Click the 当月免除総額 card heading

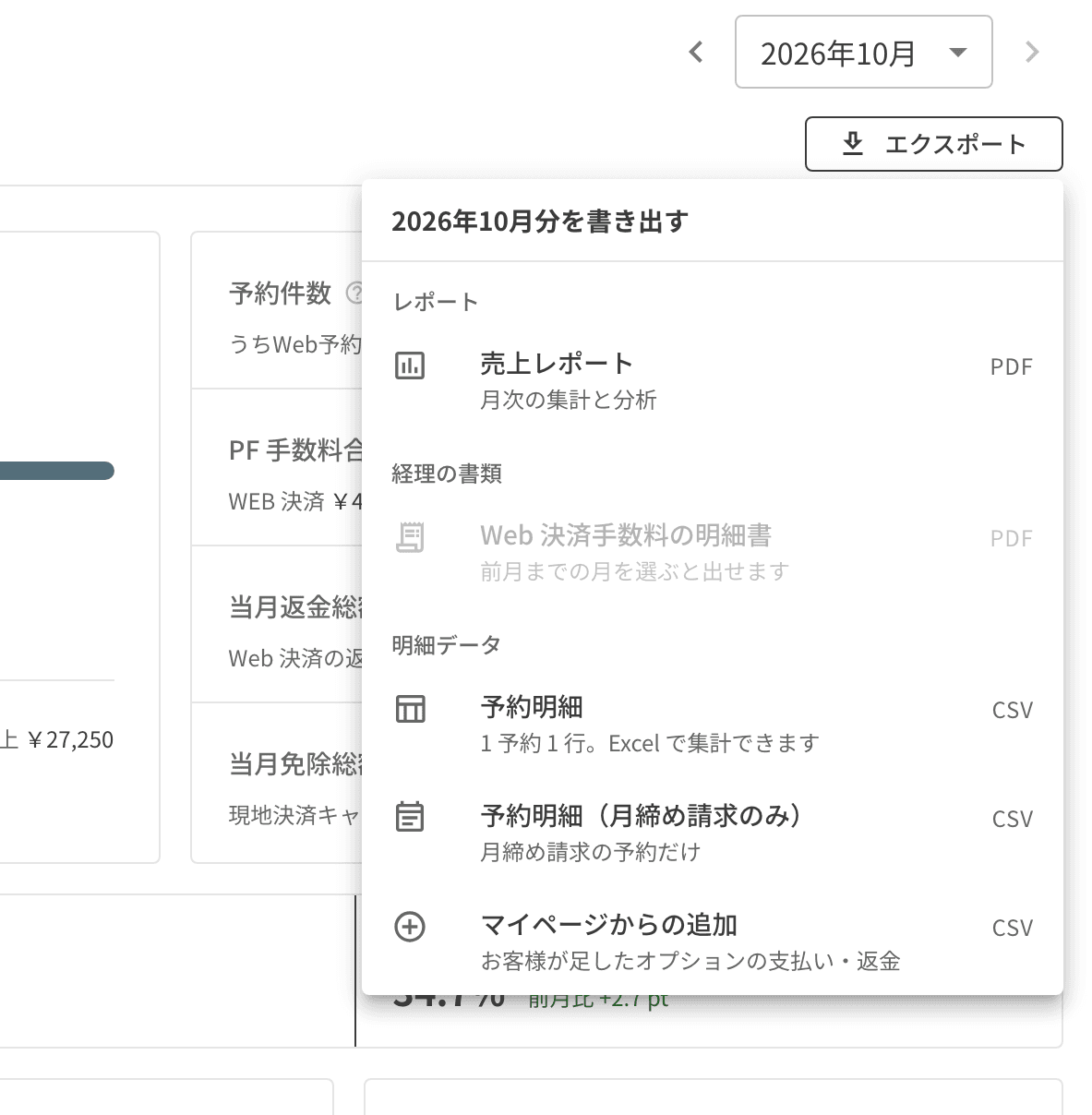pyautogui.click(x=295, y=764)
